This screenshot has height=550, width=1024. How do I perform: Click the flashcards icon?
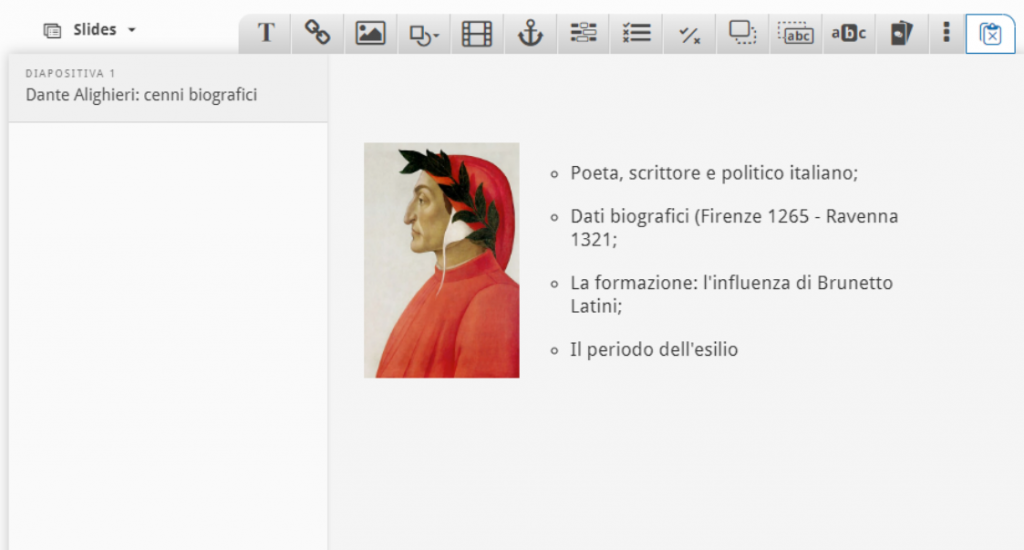coord(902,33)
